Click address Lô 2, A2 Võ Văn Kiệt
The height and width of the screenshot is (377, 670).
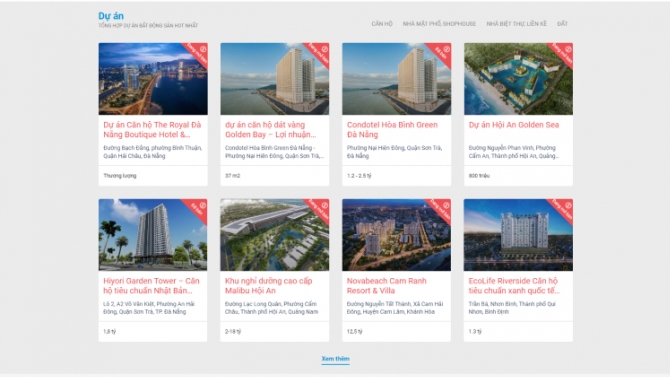pyautogui.click(x=149, y=308)
